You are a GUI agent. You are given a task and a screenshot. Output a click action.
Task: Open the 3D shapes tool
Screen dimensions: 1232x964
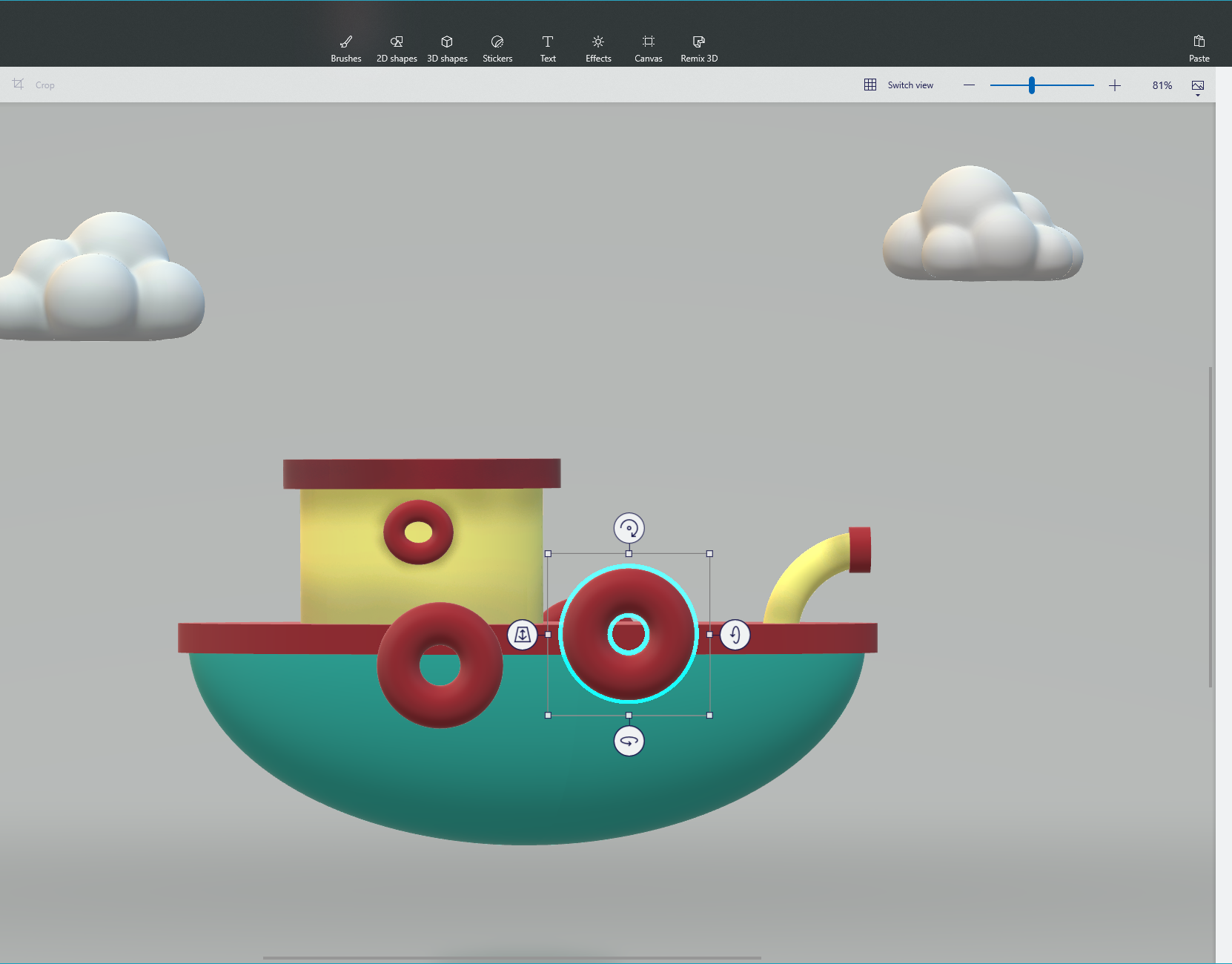447,48
